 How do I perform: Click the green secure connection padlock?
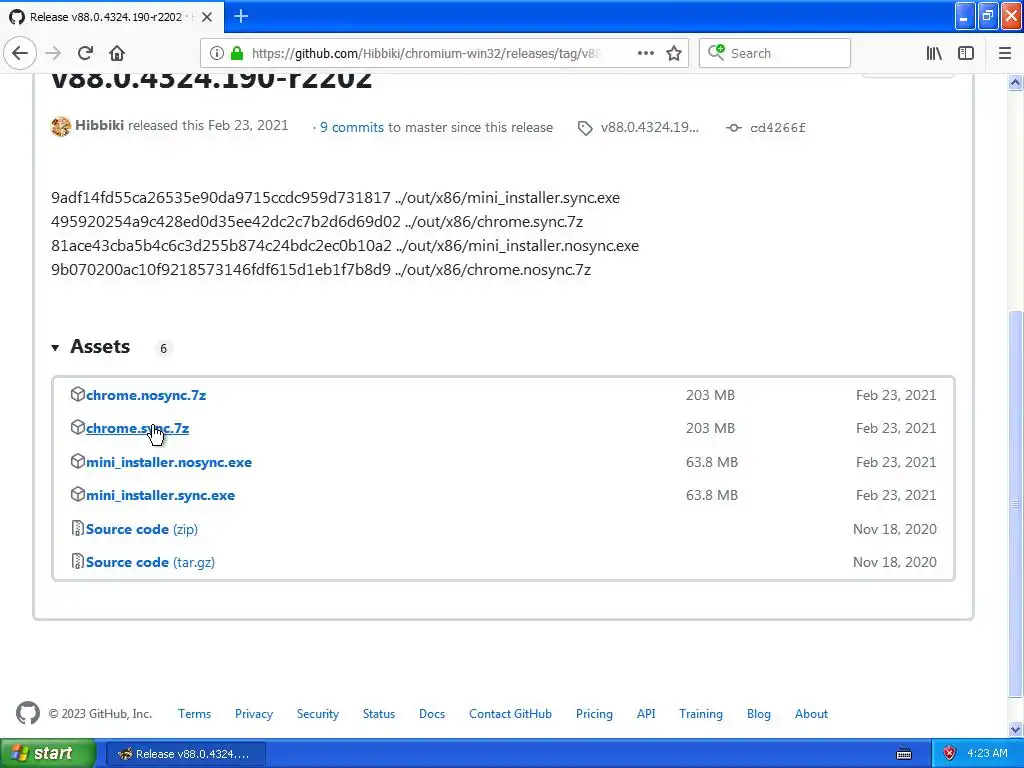pos(236,53)
